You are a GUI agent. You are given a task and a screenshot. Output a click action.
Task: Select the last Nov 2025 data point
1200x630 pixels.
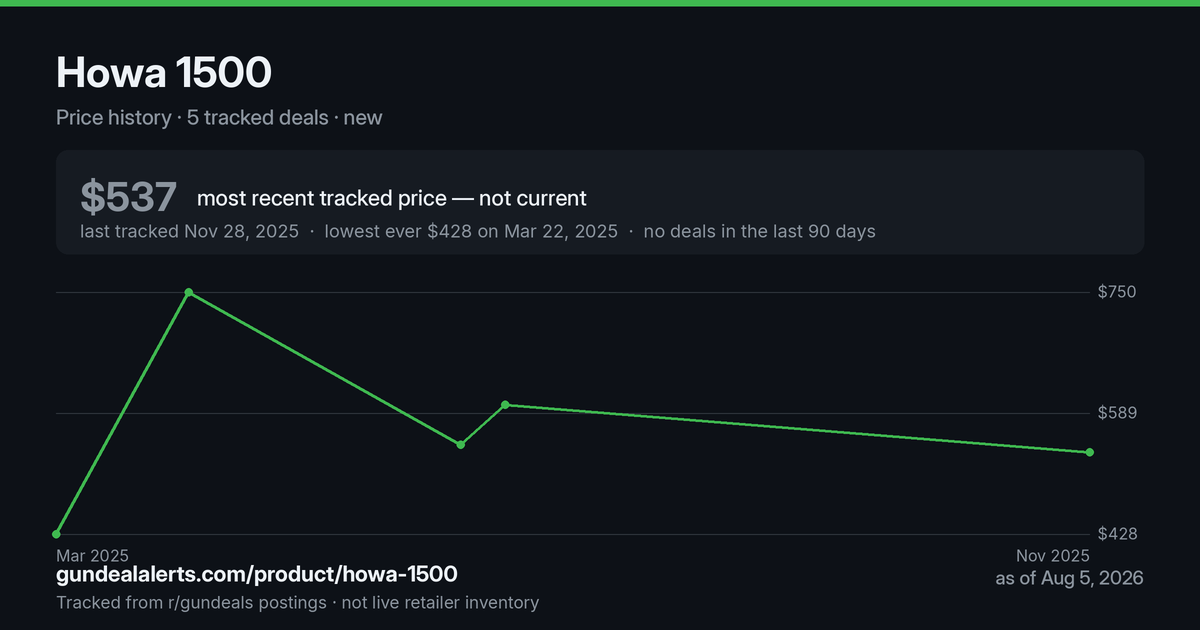click(x=1090, y=452)
